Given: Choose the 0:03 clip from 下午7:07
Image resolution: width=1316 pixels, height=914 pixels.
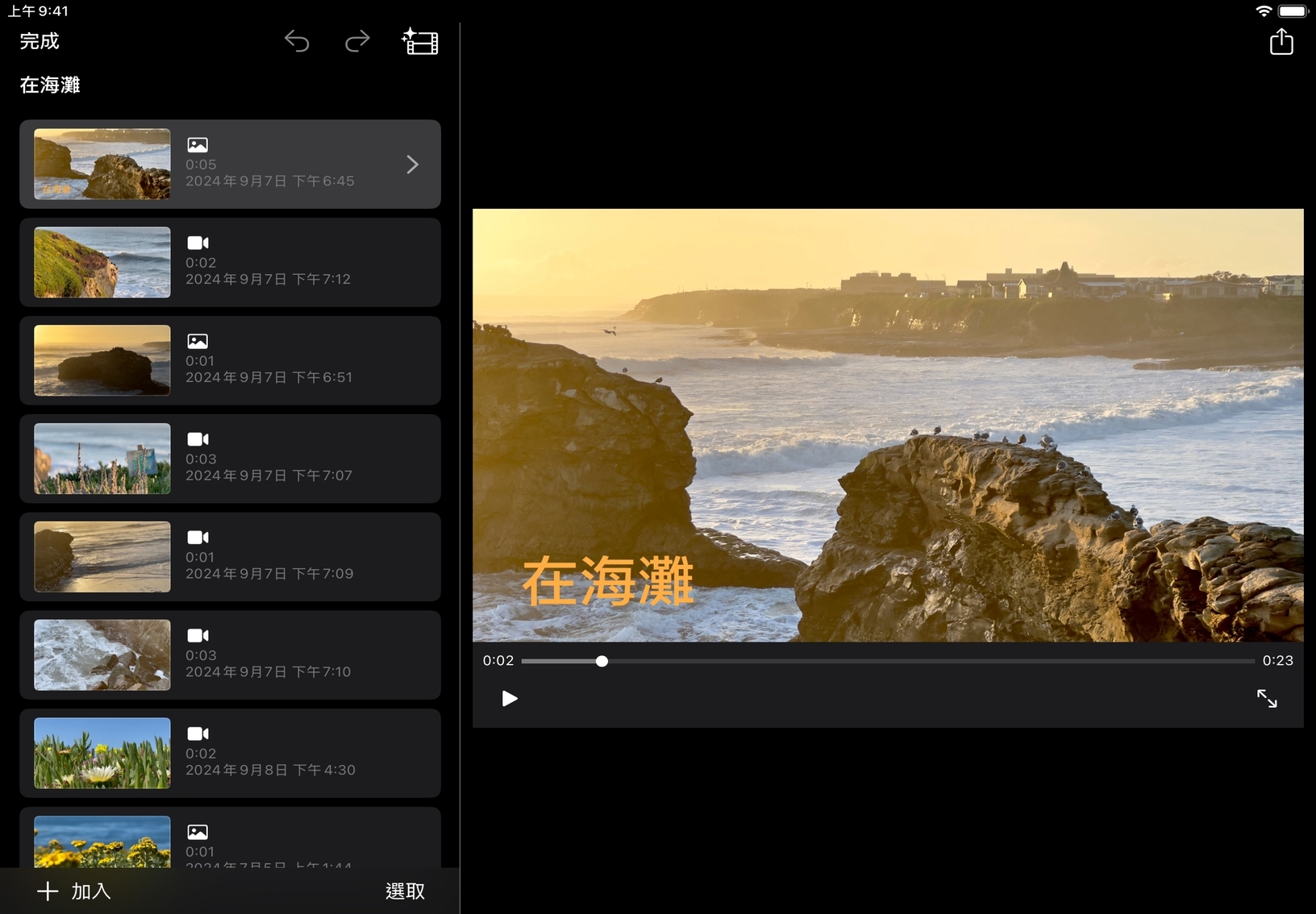Looking at the screenshot, I should (x=230, y=459).
